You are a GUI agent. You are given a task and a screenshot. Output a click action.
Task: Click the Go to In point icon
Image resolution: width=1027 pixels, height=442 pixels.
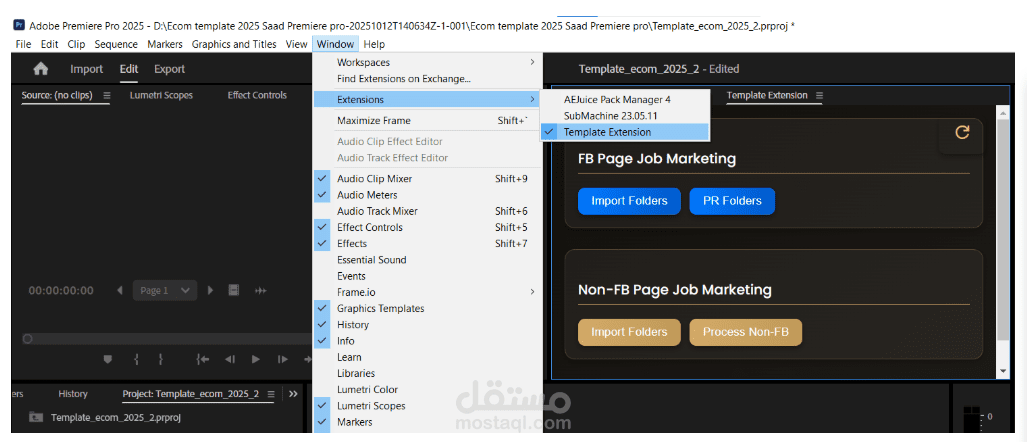click(202, 359)
